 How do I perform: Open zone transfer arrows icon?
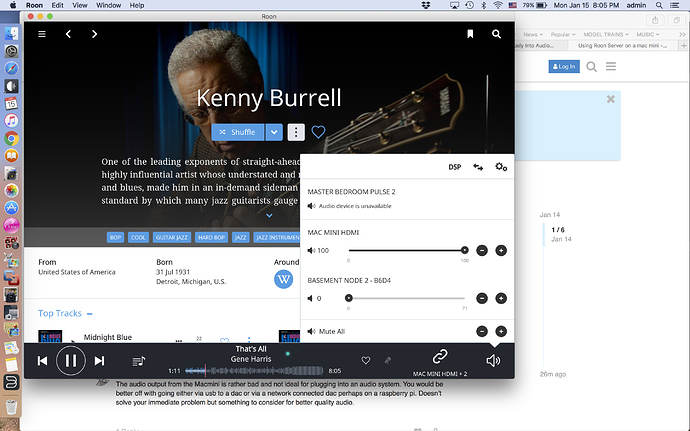click(x=478, y=167)
